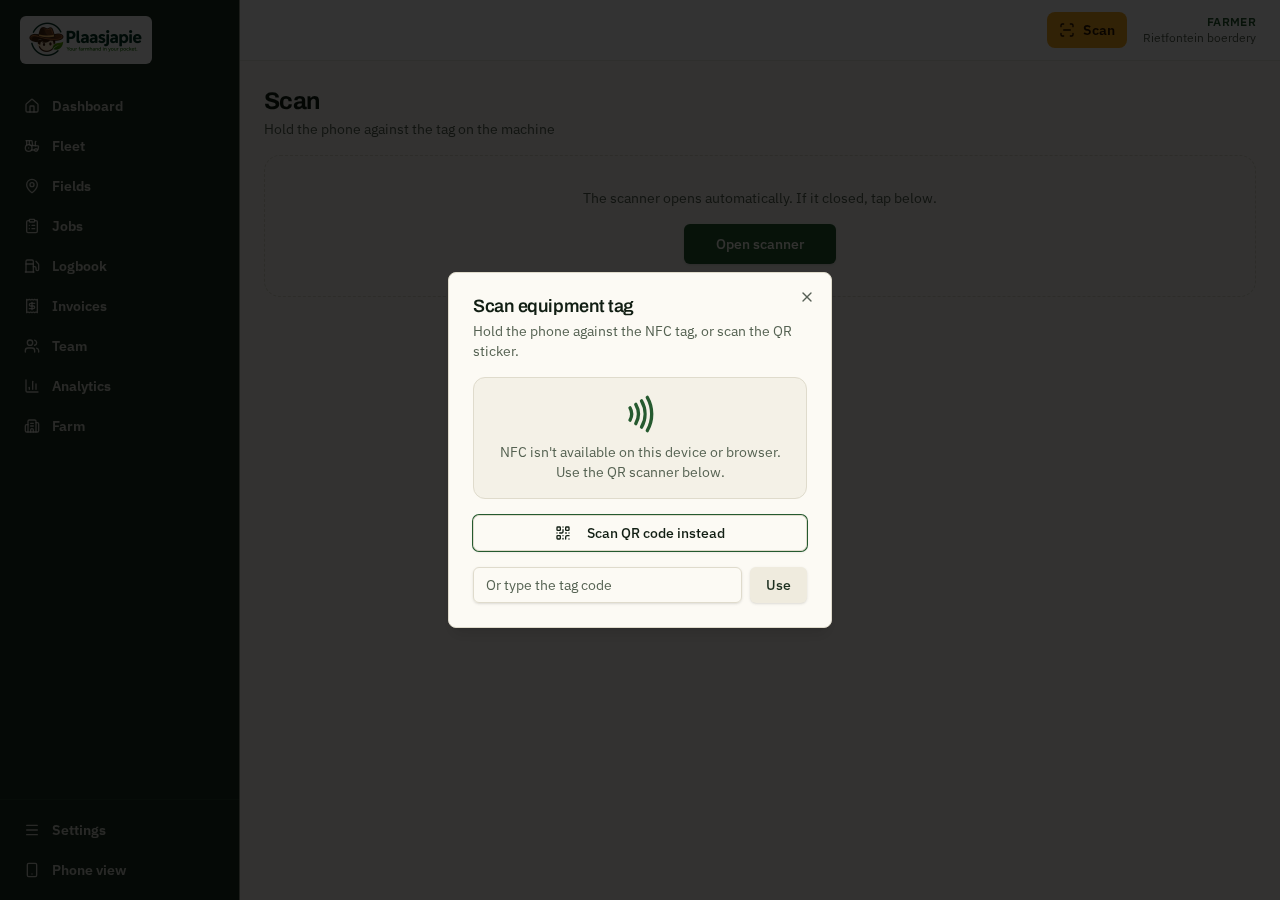Click the FARMER account label

pyautogui.click(x=1231, y=22)
